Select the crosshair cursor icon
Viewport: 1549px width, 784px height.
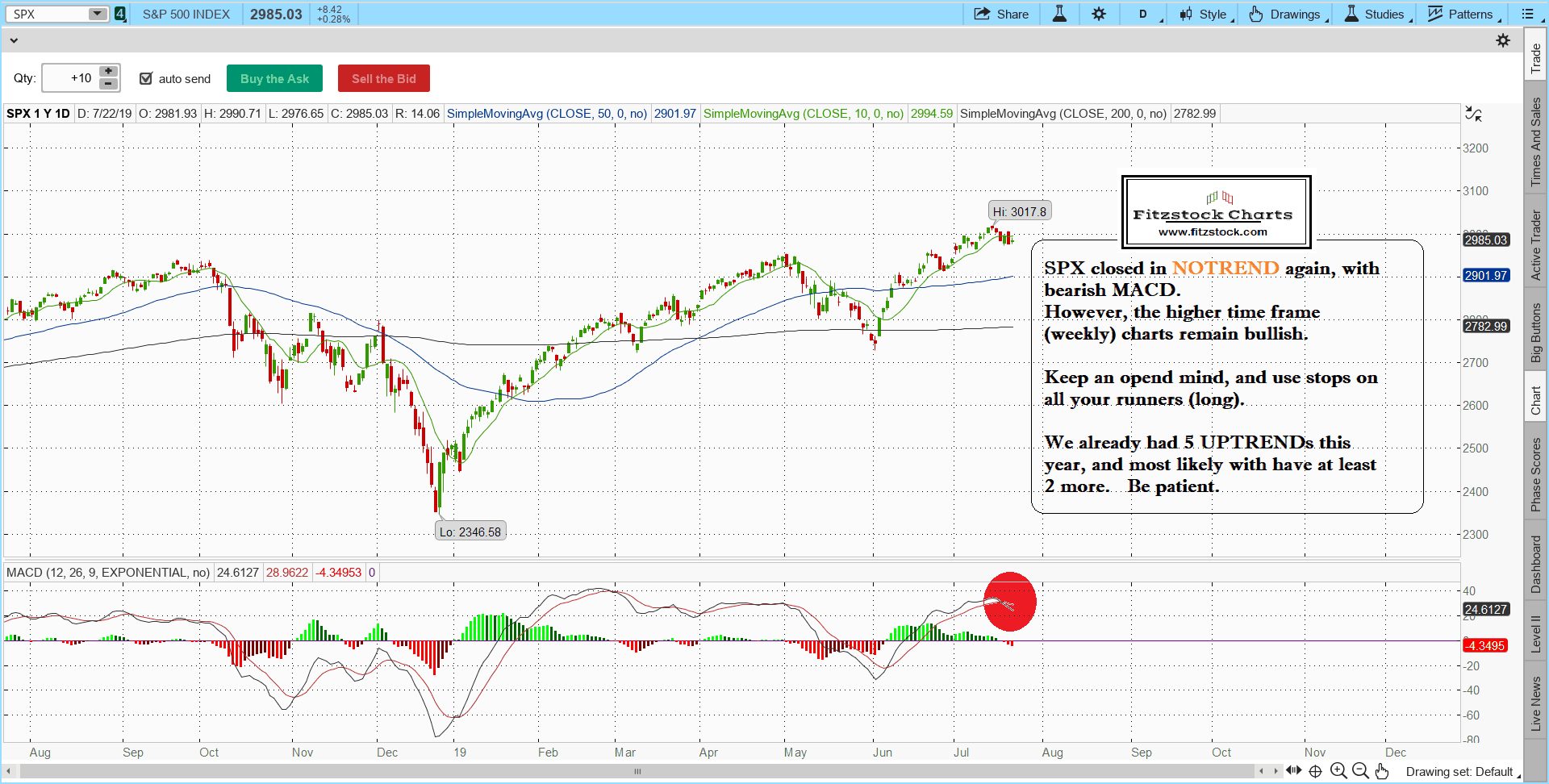pos(1315,771)
